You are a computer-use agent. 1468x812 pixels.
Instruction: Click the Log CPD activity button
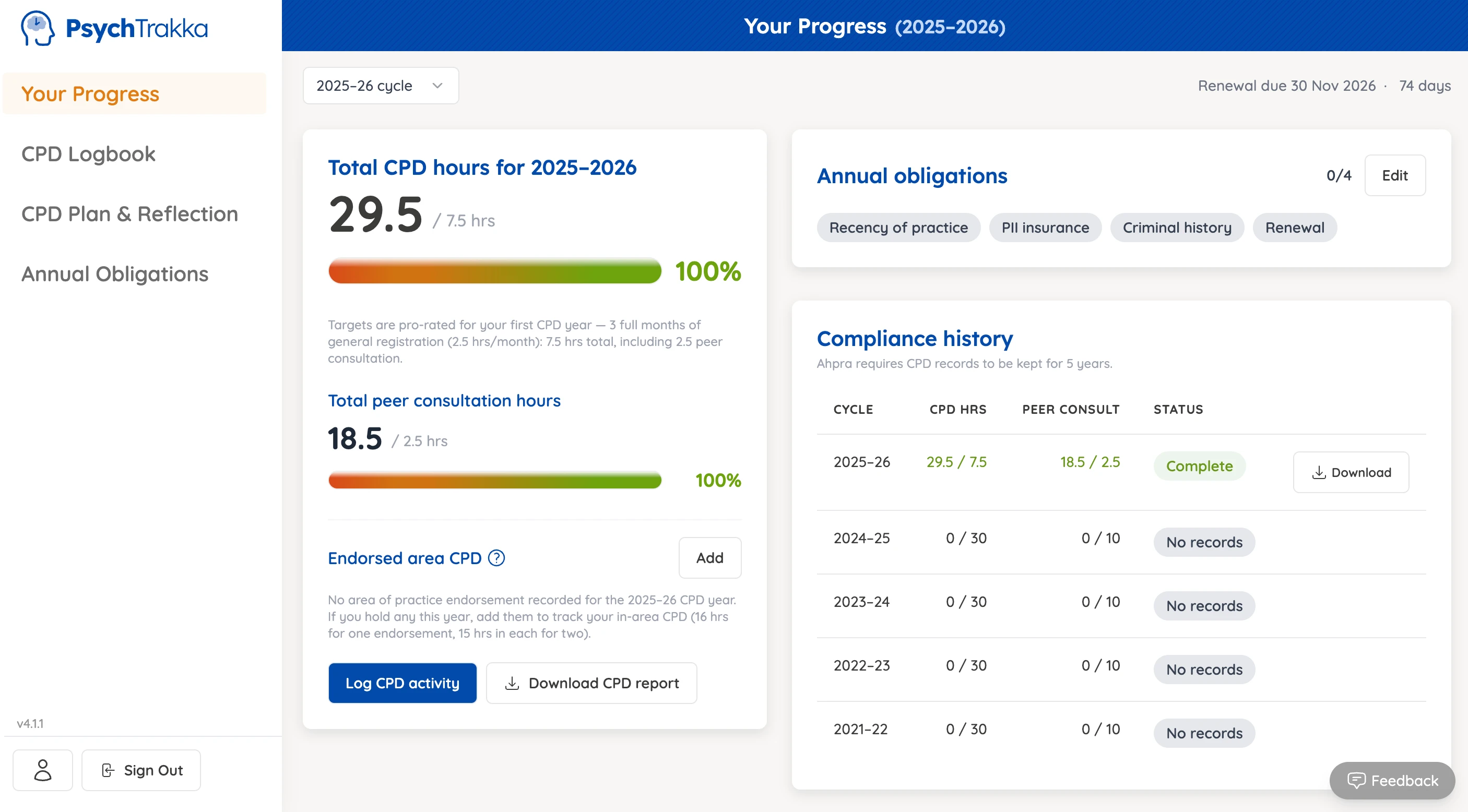point(402,683)
